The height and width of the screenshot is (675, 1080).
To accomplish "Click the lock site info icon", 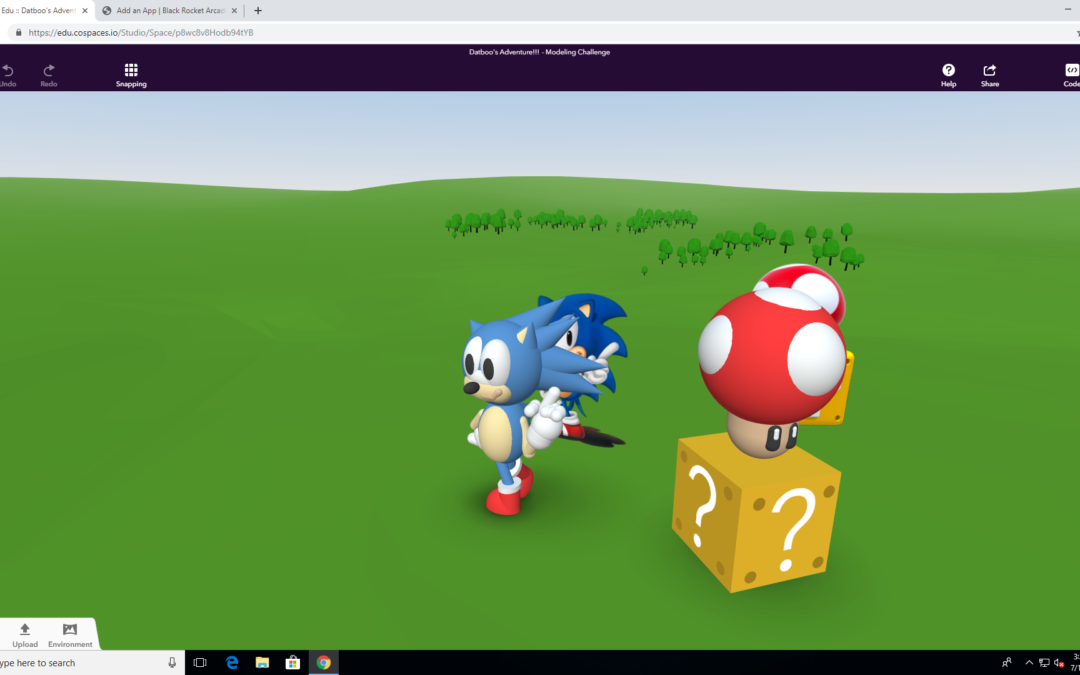I will [x=18, y=32].
